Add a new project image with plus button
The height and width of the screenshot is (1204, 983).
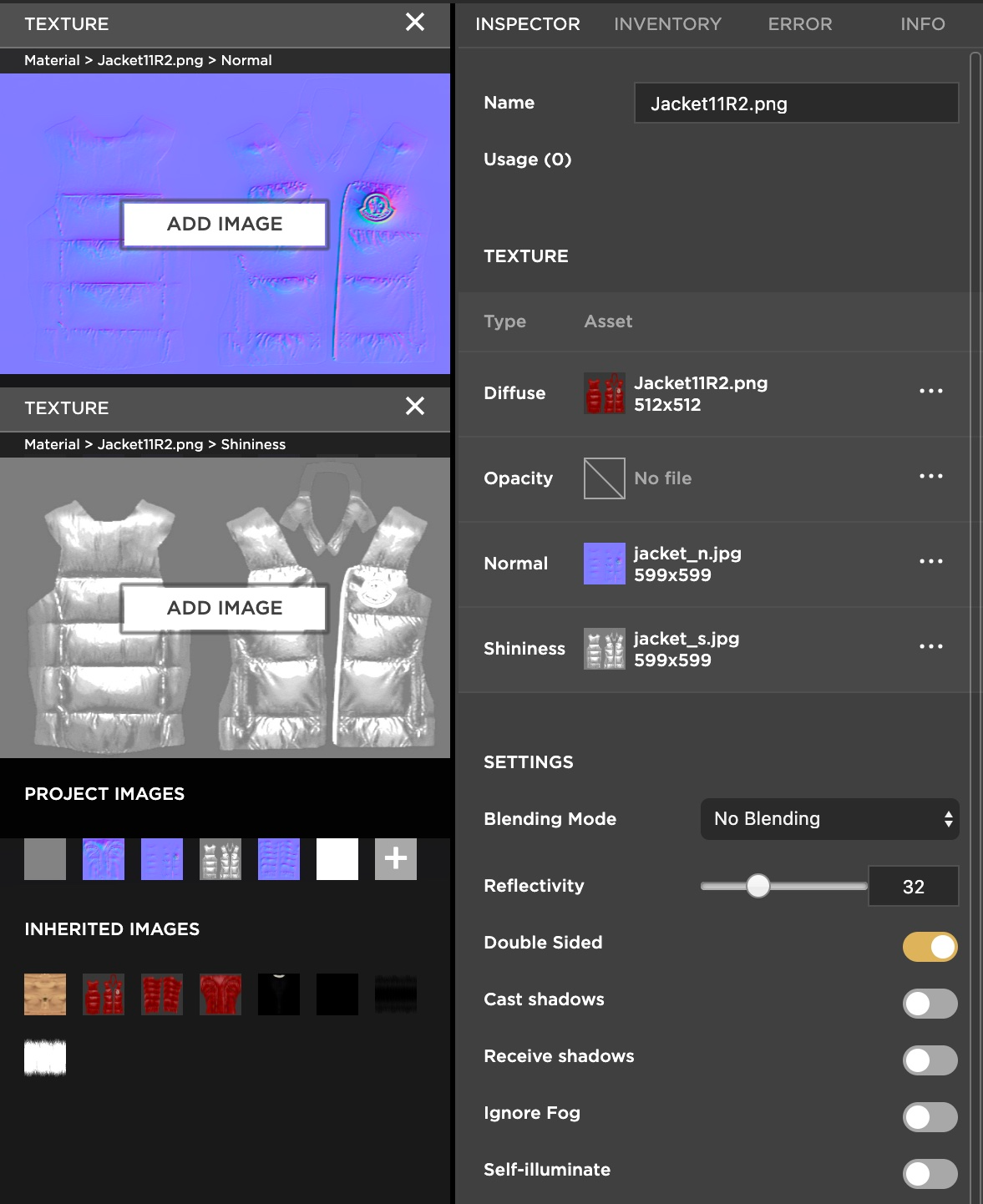pos(396,859)
